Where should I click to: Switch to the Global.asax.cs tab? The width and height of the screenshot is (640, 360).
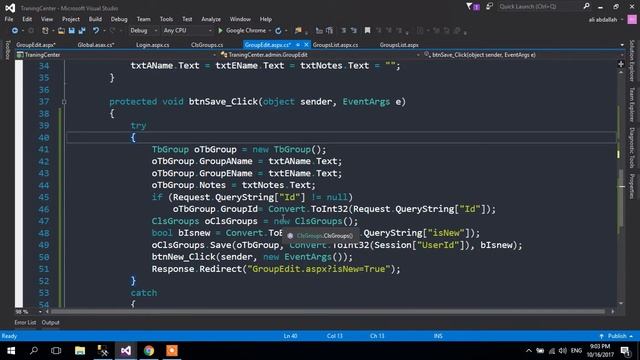(96, 45)
